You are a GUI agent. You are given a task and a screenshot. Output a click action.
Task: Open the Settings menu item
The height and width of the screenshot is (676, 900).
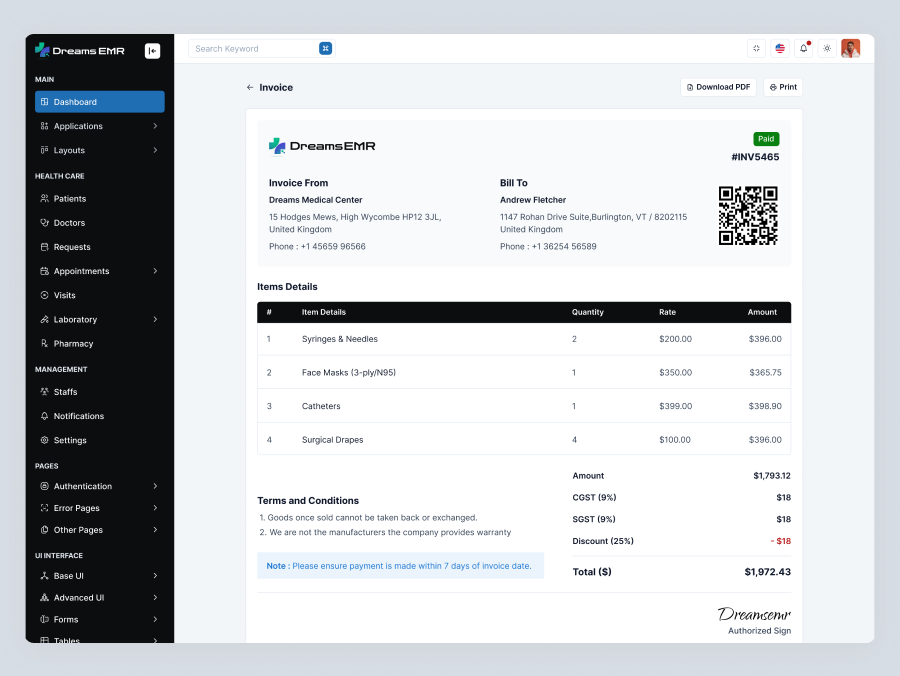click(100, 440)
